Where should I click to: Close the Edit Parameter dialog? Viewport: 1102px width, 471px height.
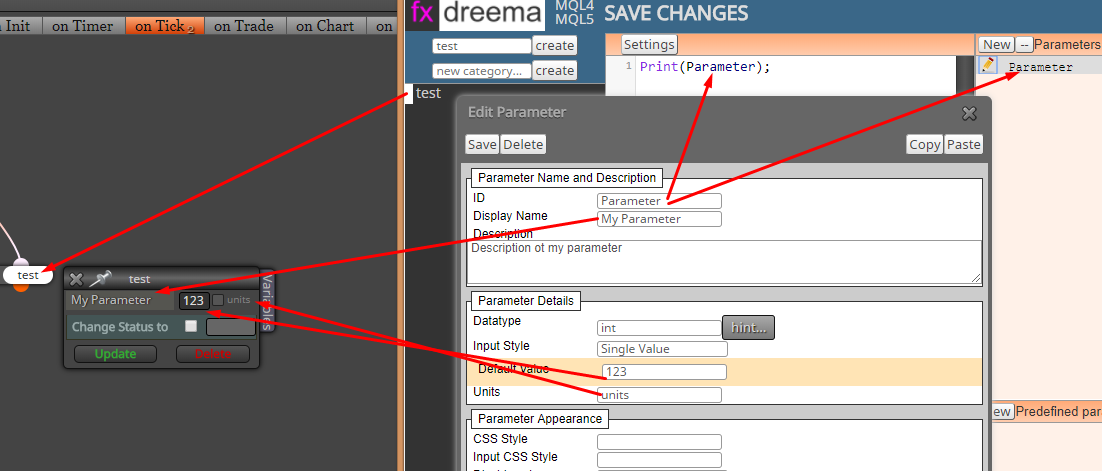(x=969, y=113)
